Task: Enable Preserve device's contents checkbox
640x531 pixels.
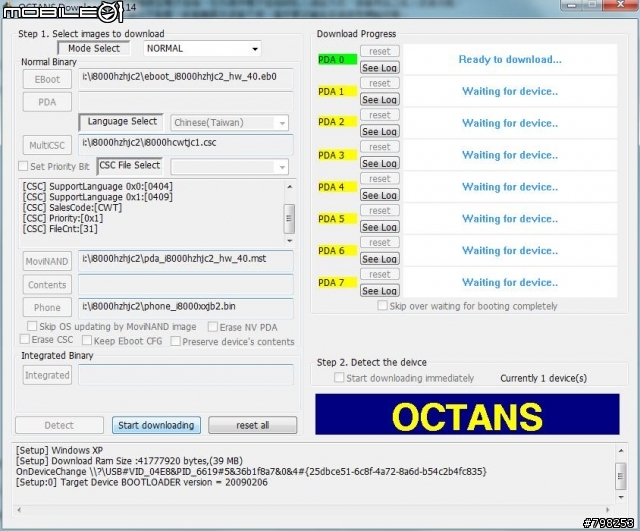Action: point(176,341)
